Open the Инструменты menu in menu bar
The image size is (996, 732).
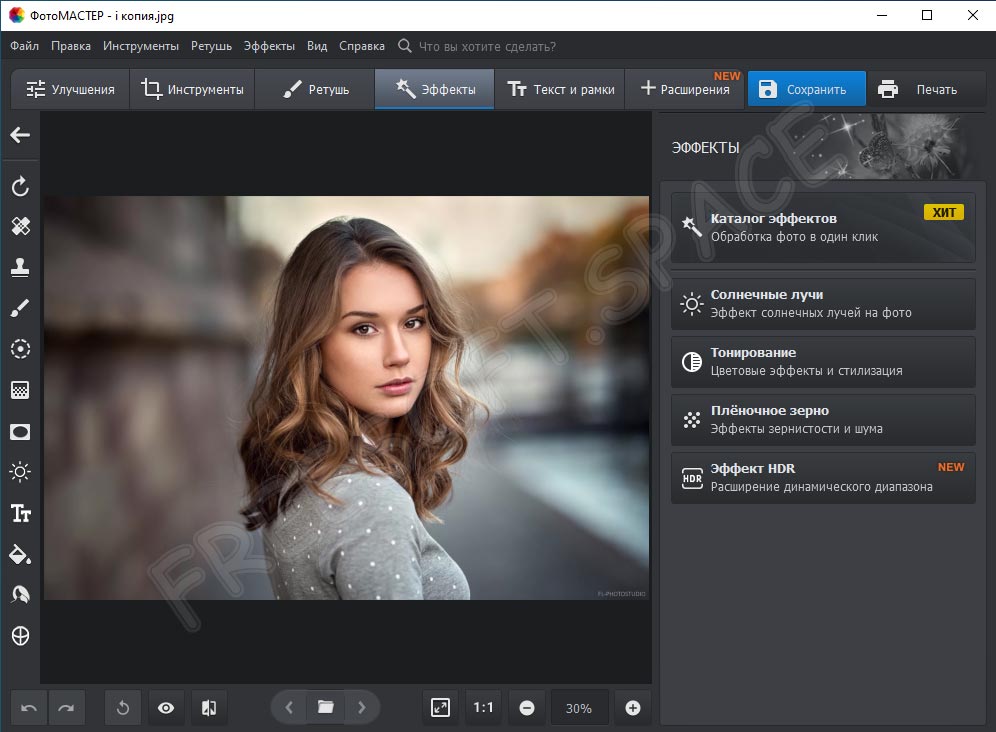click(x=141, y=46)
